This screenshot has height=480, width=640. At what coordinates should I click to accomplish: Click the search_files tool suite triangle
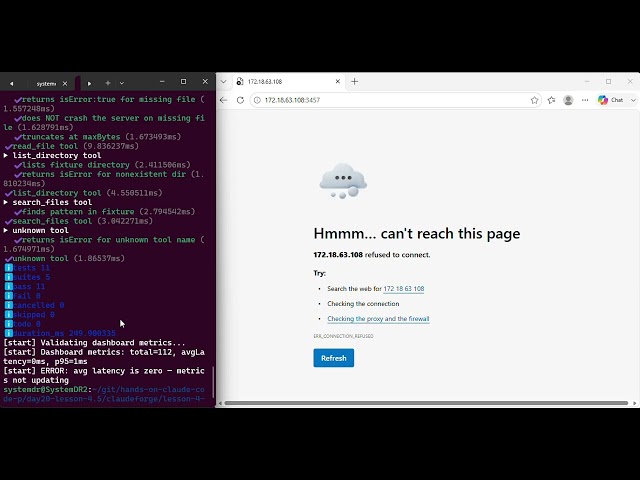click(x=6, y=202)
